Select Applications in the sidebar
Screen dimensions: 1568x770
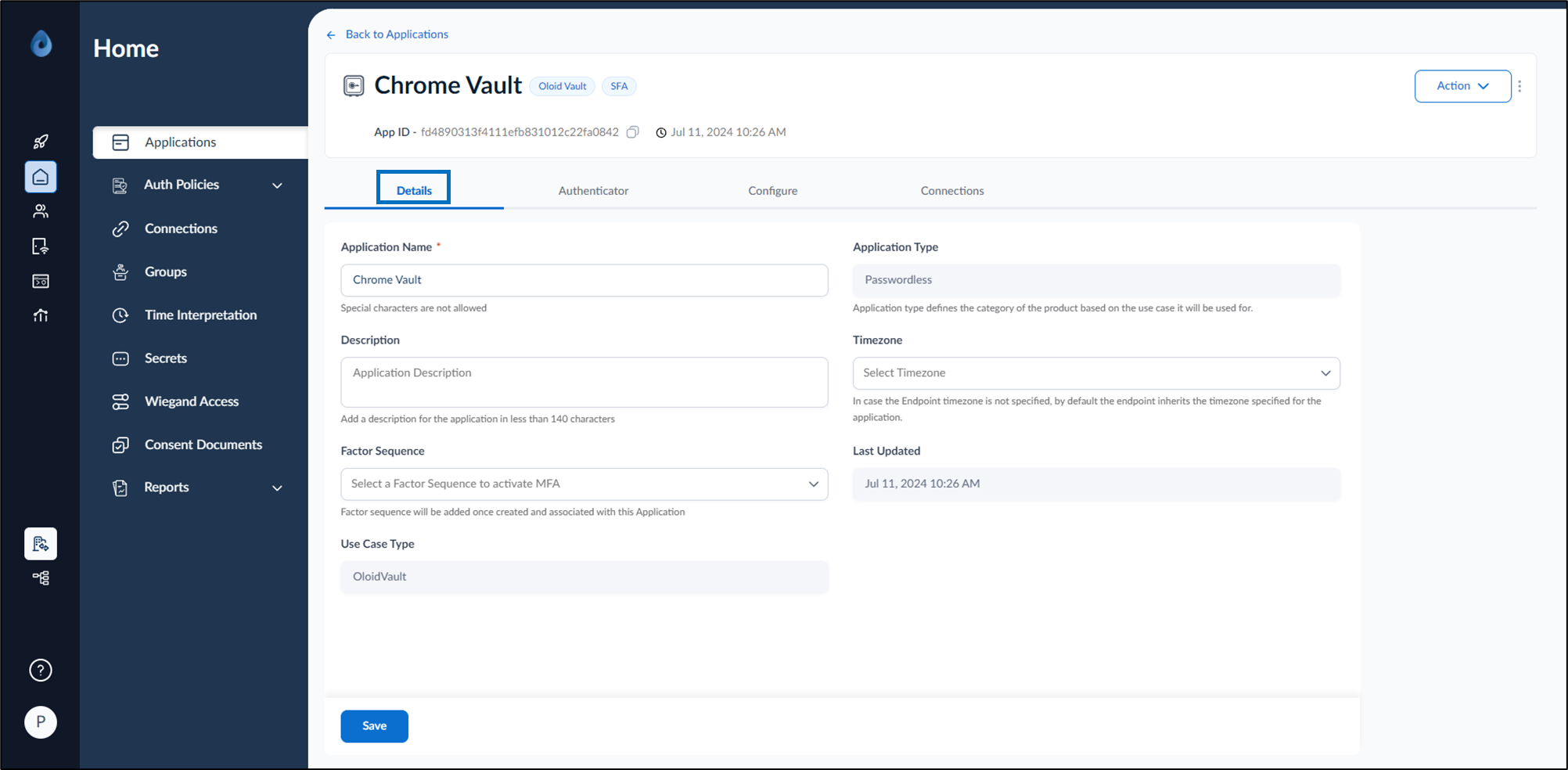(x=200, y=142)
